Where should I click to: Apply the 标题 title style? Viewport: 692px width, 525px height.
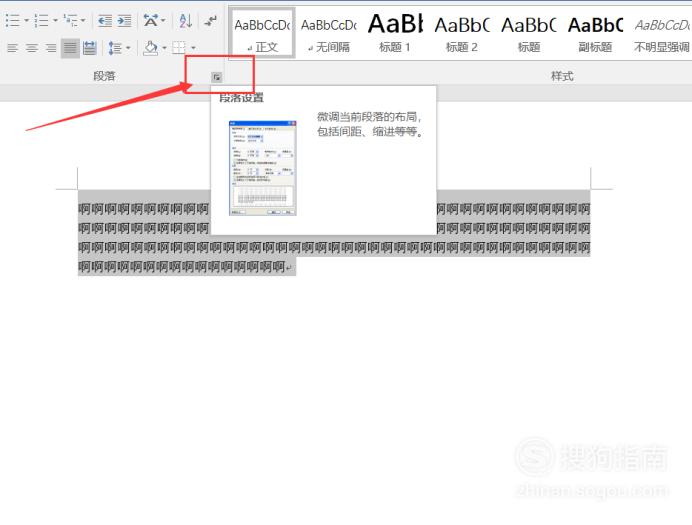pos(529,34)
